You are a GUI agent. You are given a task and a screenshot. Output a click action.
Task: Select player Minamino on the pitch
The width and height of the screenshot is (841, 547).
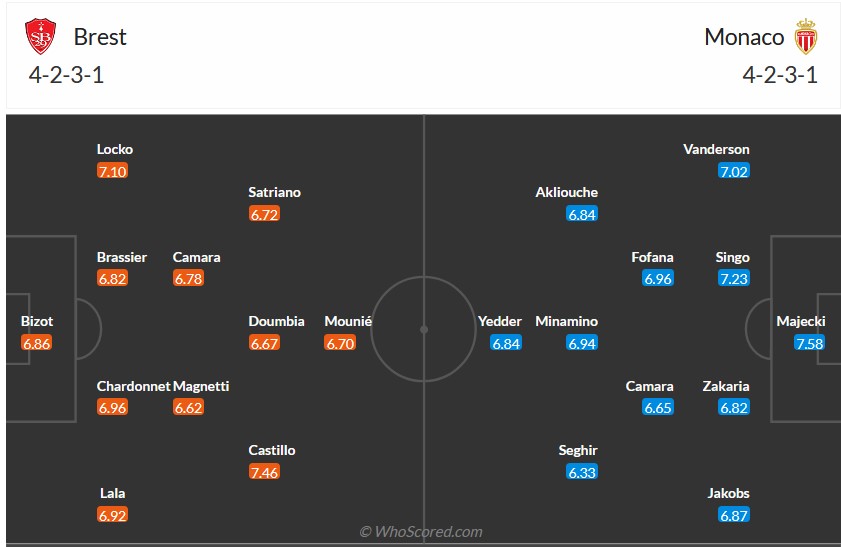click(x=567, y=321)
